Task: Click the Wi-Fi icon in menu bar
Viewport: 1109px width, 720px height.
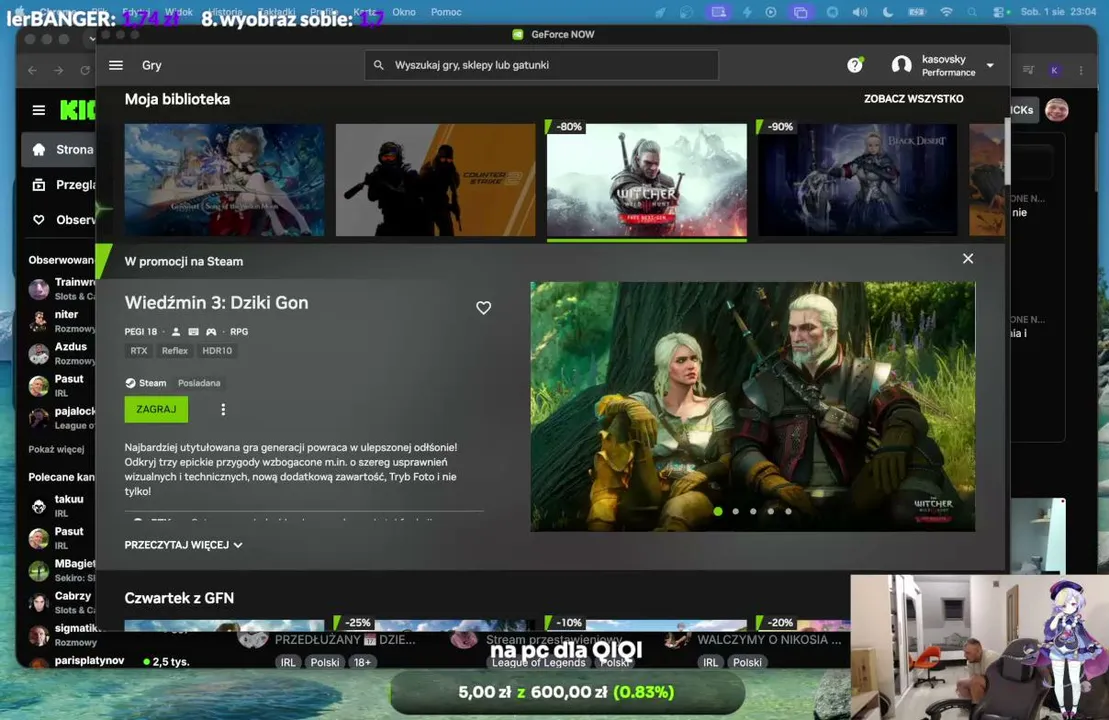Action: 946,12
